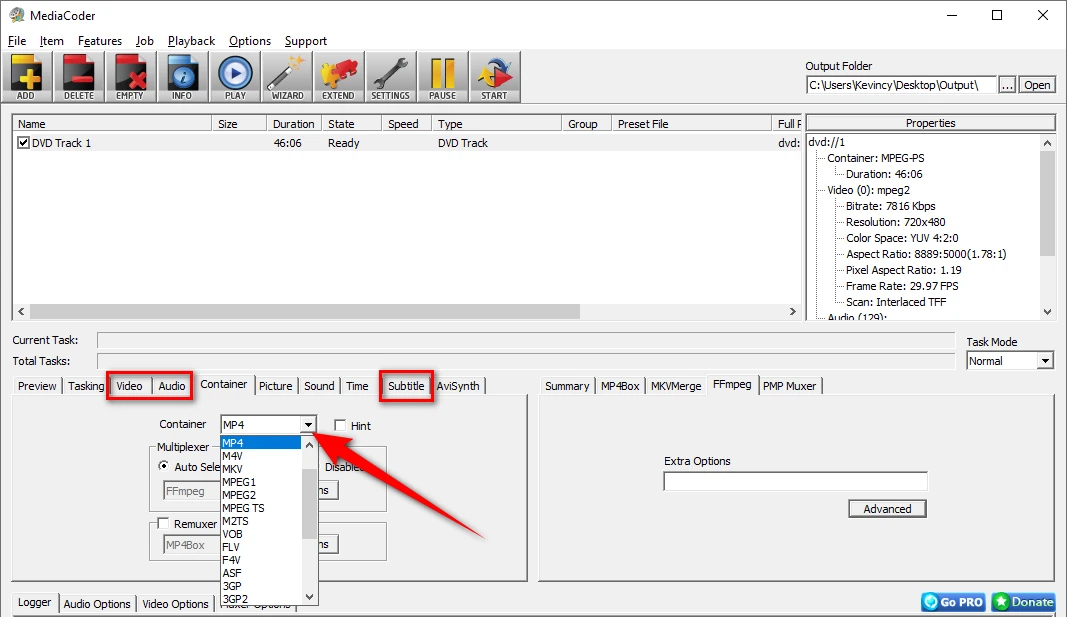This screenshot has height=617, width=1067.
Task: Select the Resolution: 720x480 tree row
Action: click(896, 222)
